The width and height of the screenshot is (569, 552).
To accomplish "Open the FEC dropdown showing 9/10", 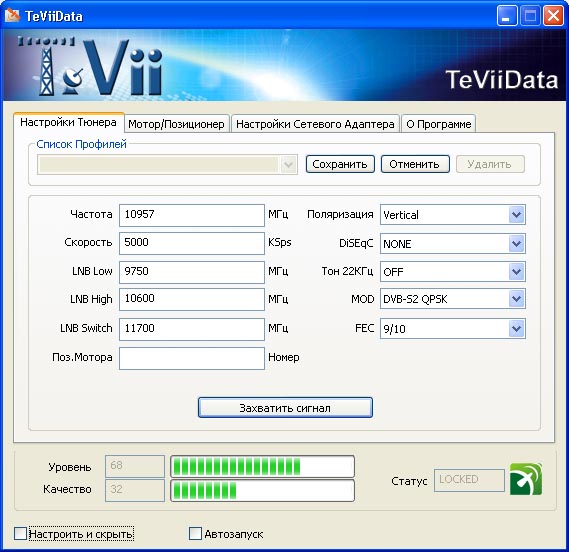I will tap(453, 329).
